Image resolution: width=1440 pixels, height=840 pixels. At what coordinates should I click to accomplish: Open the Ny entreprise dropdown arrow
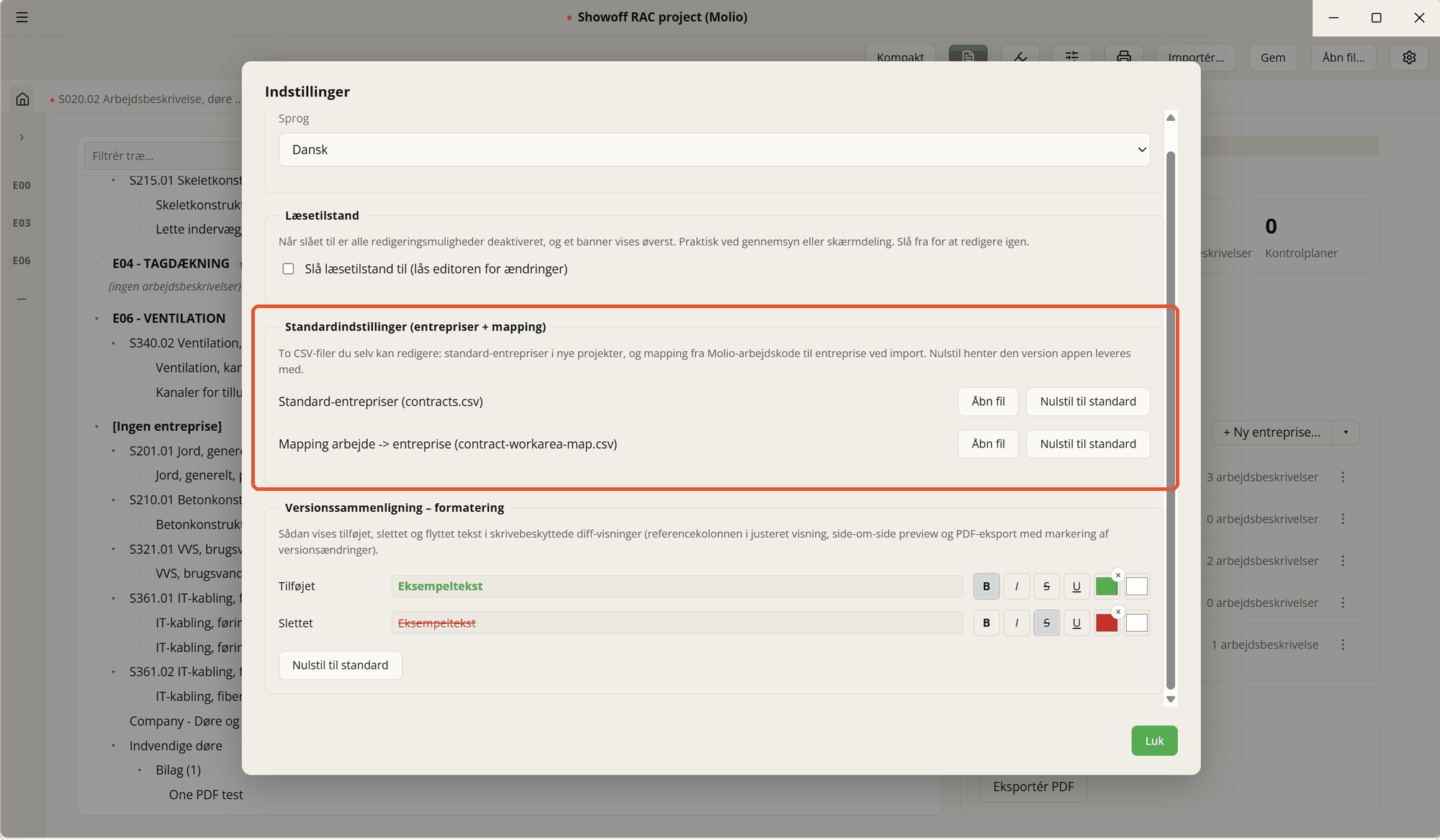point(1346,433)
